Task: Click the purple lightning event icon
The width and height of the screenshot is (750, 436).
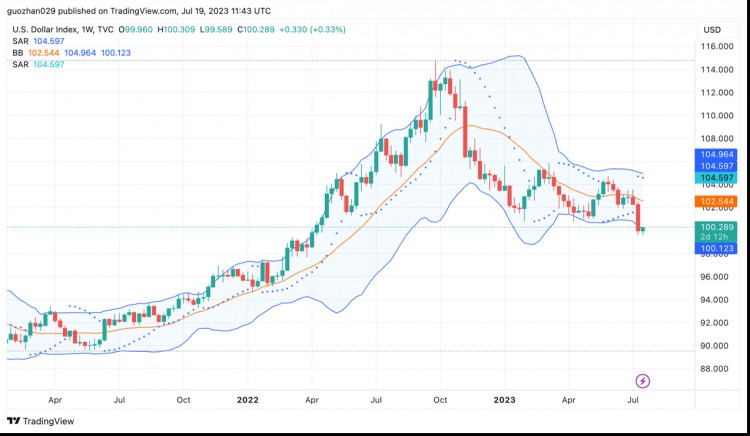Action: click(643, 381)
